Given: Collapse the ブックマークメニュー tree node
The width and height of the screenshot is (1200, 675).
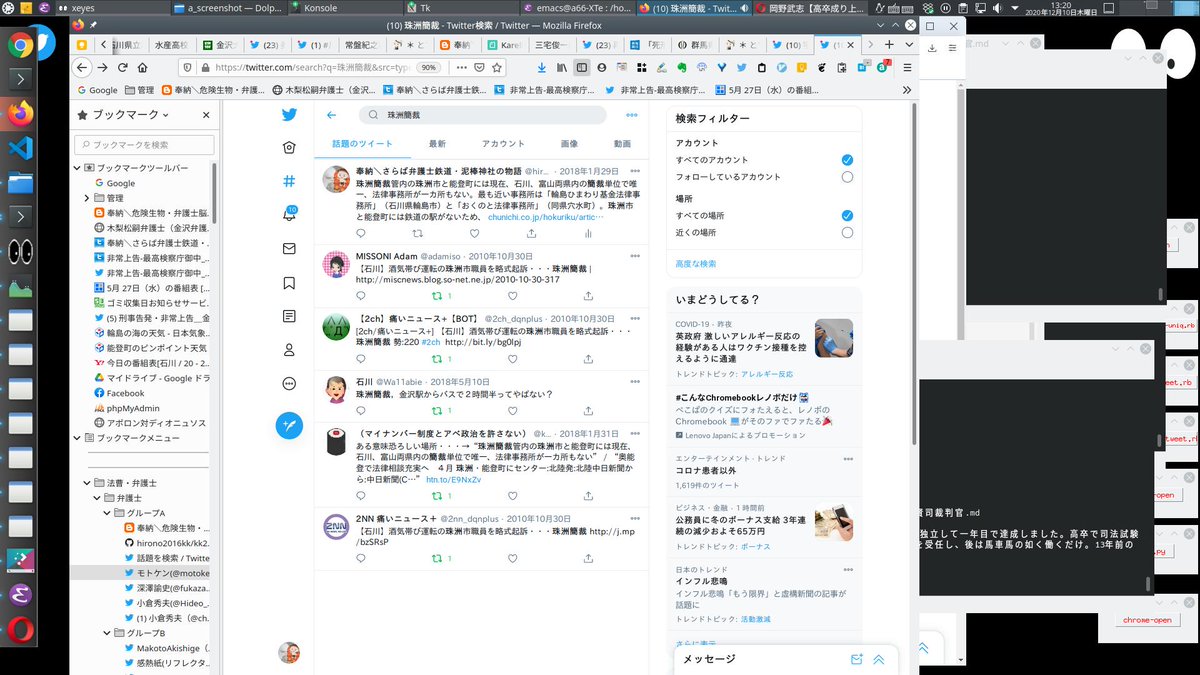Looking at the screenshot, I should 77,438.
